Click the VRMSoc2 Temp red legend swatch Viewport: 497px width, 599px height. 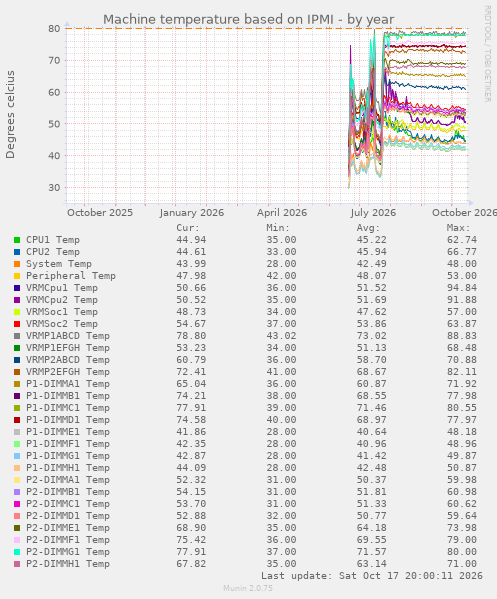pyautogui.click(x=17, y=324)
